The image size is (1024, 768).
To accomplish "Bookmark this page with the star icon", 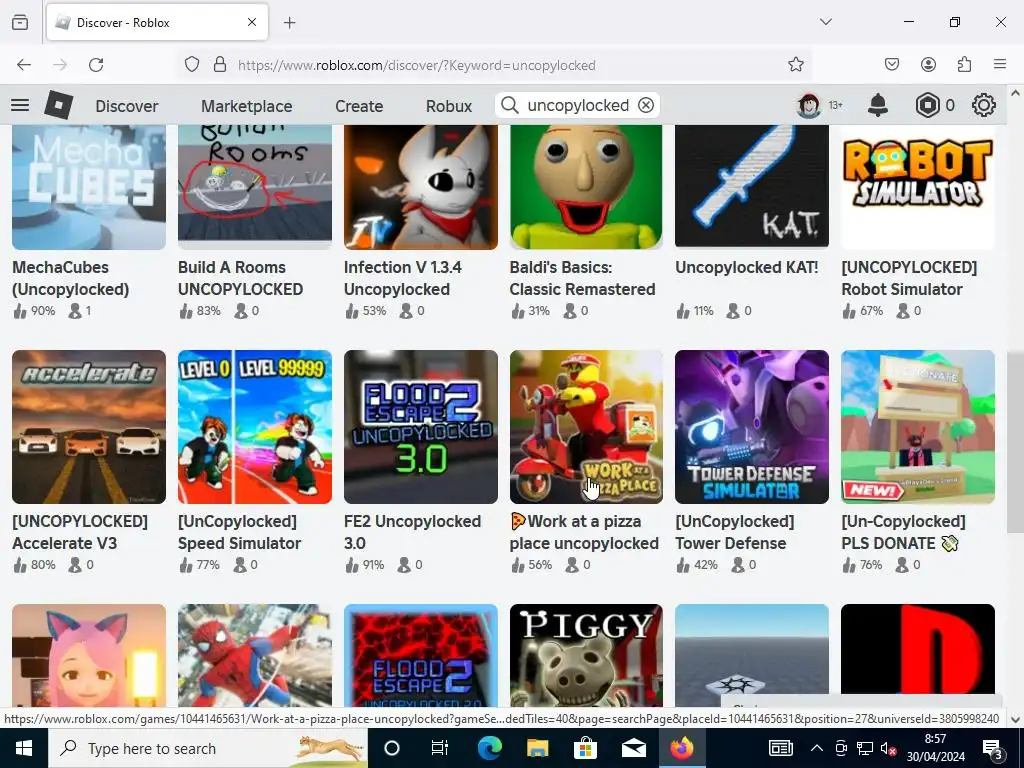I will [795, 65].
